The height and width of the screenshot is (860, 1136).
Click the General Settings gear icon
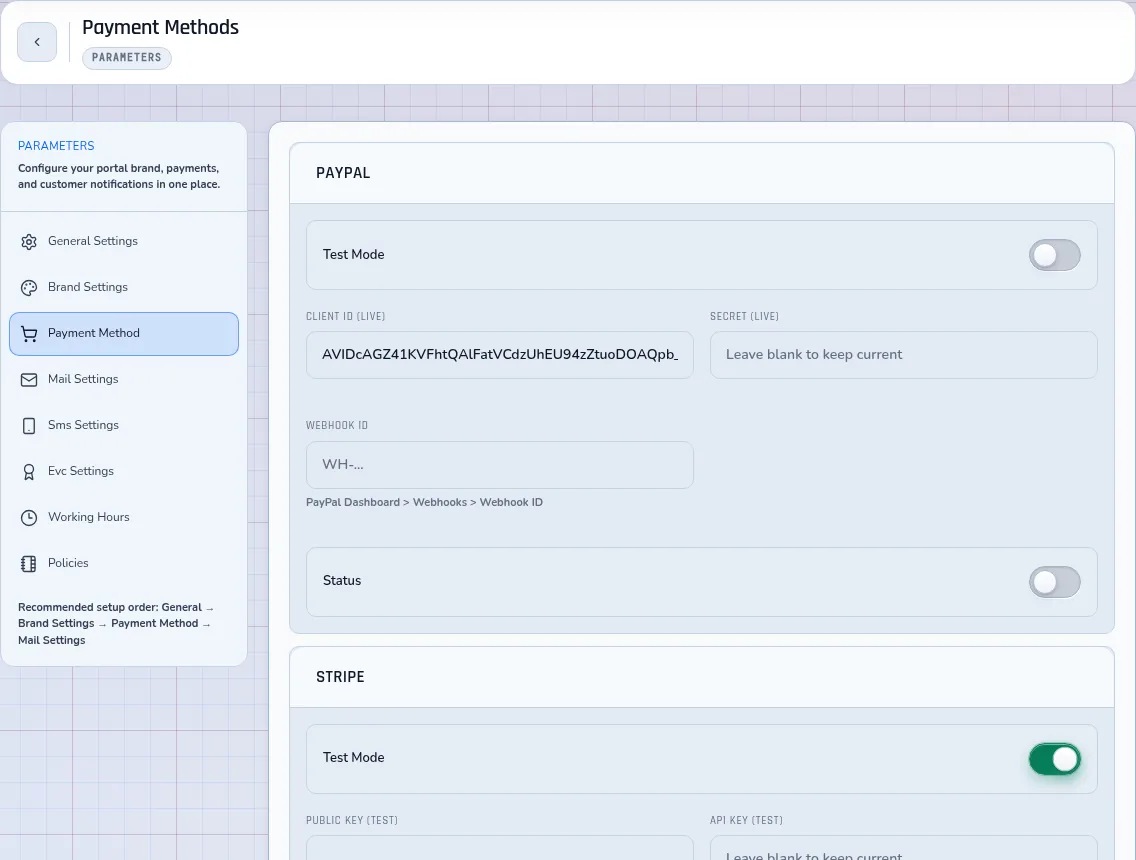[x=29, y=242]
